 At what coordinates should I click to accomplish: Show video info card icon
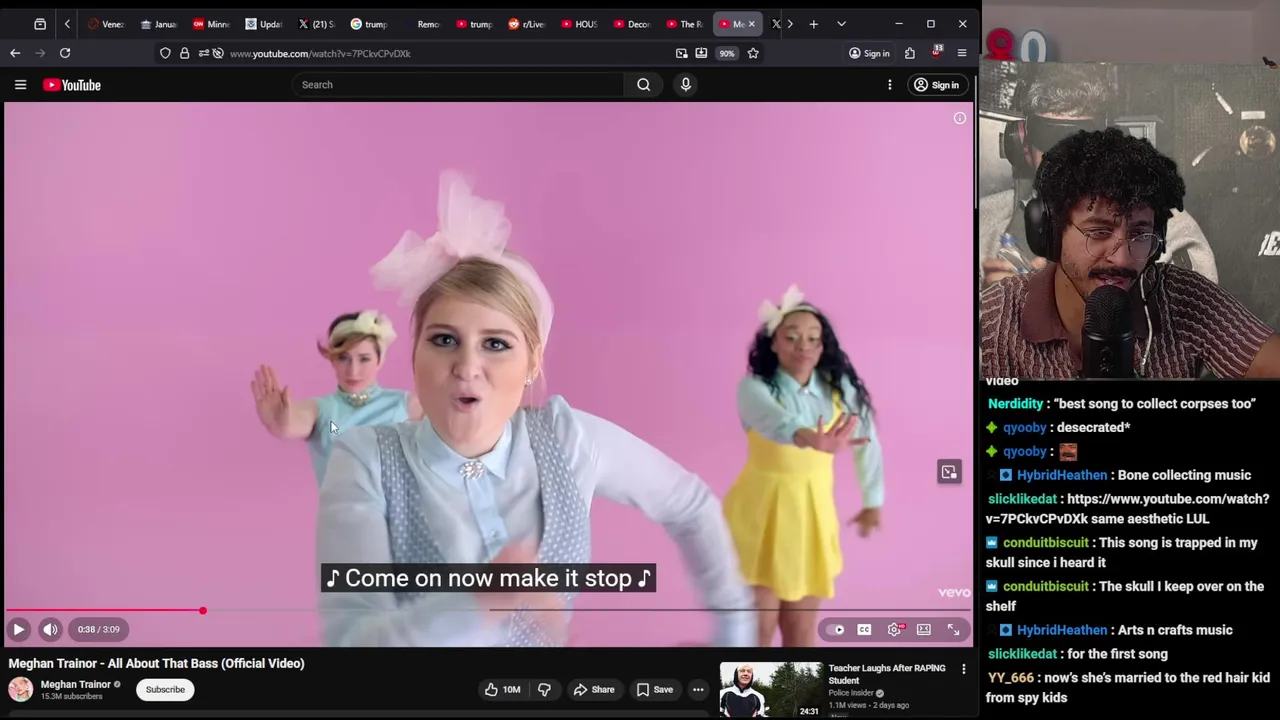click(960, 118)
